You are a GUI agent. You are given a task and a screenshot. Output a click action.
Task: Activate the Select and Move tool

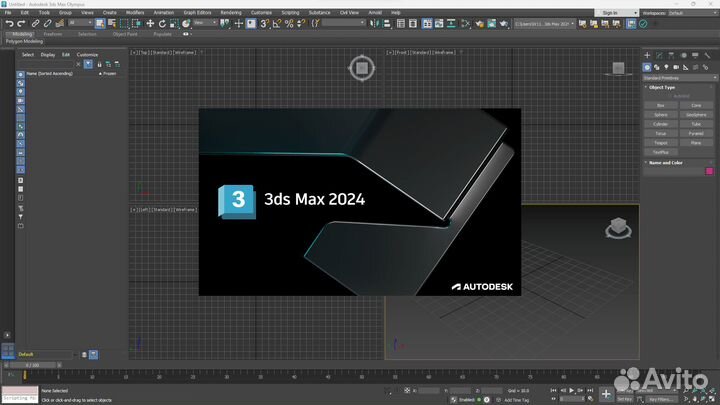point(150,23)
